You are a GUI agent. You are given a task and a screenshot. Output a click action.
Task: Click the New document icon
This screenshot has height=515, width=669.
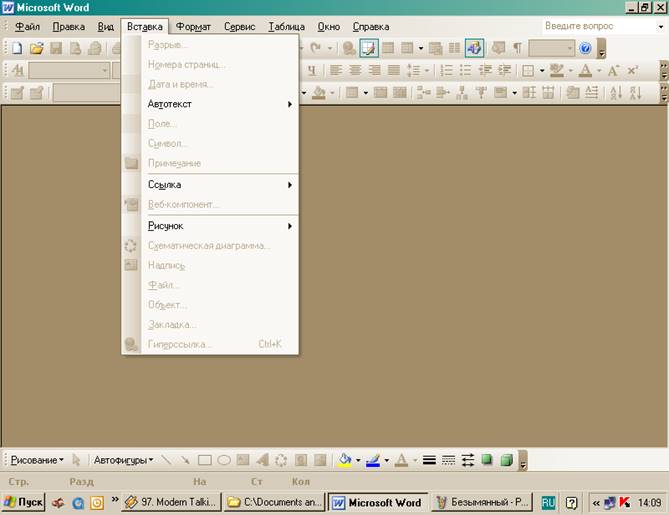(x=17, y=48)
